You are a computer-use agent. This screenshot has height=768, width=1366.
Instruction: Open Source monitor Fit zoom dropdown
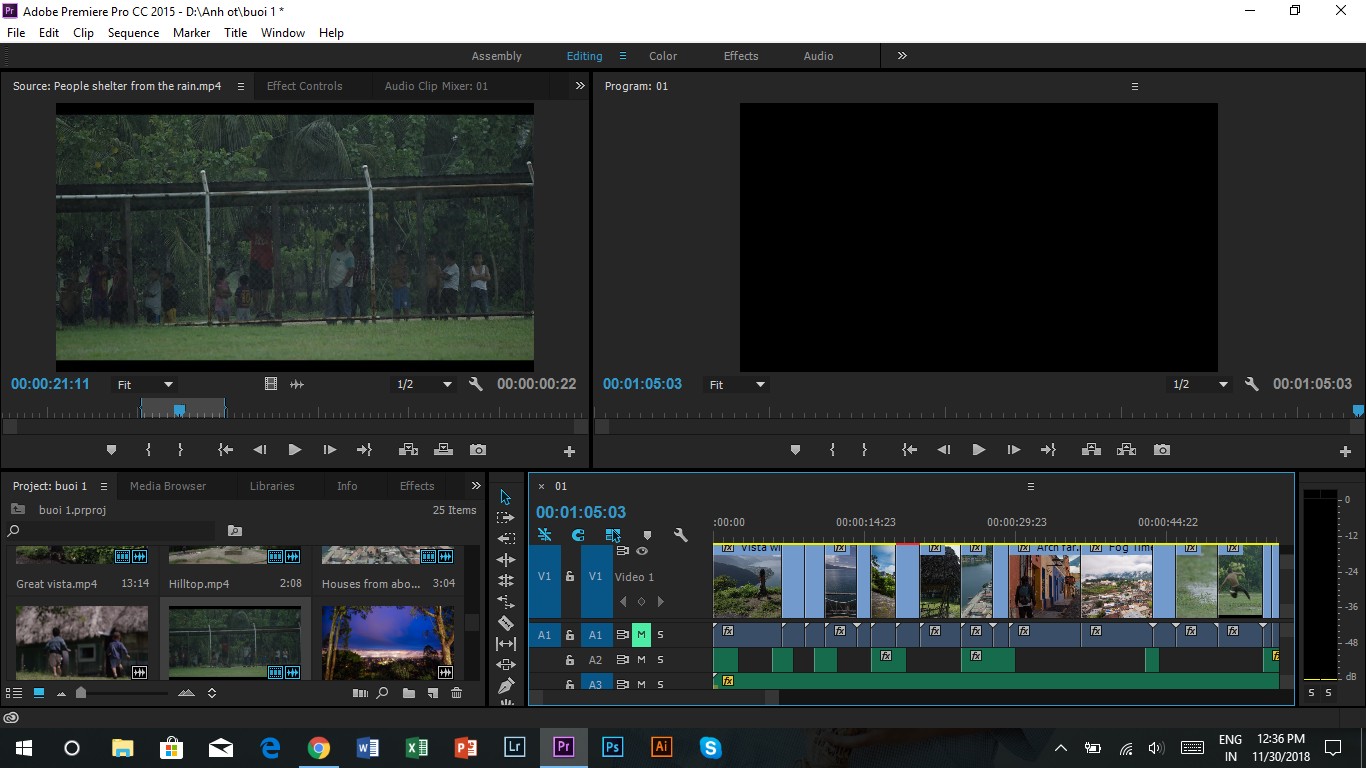pyautogui.click(x=145, y=385)
